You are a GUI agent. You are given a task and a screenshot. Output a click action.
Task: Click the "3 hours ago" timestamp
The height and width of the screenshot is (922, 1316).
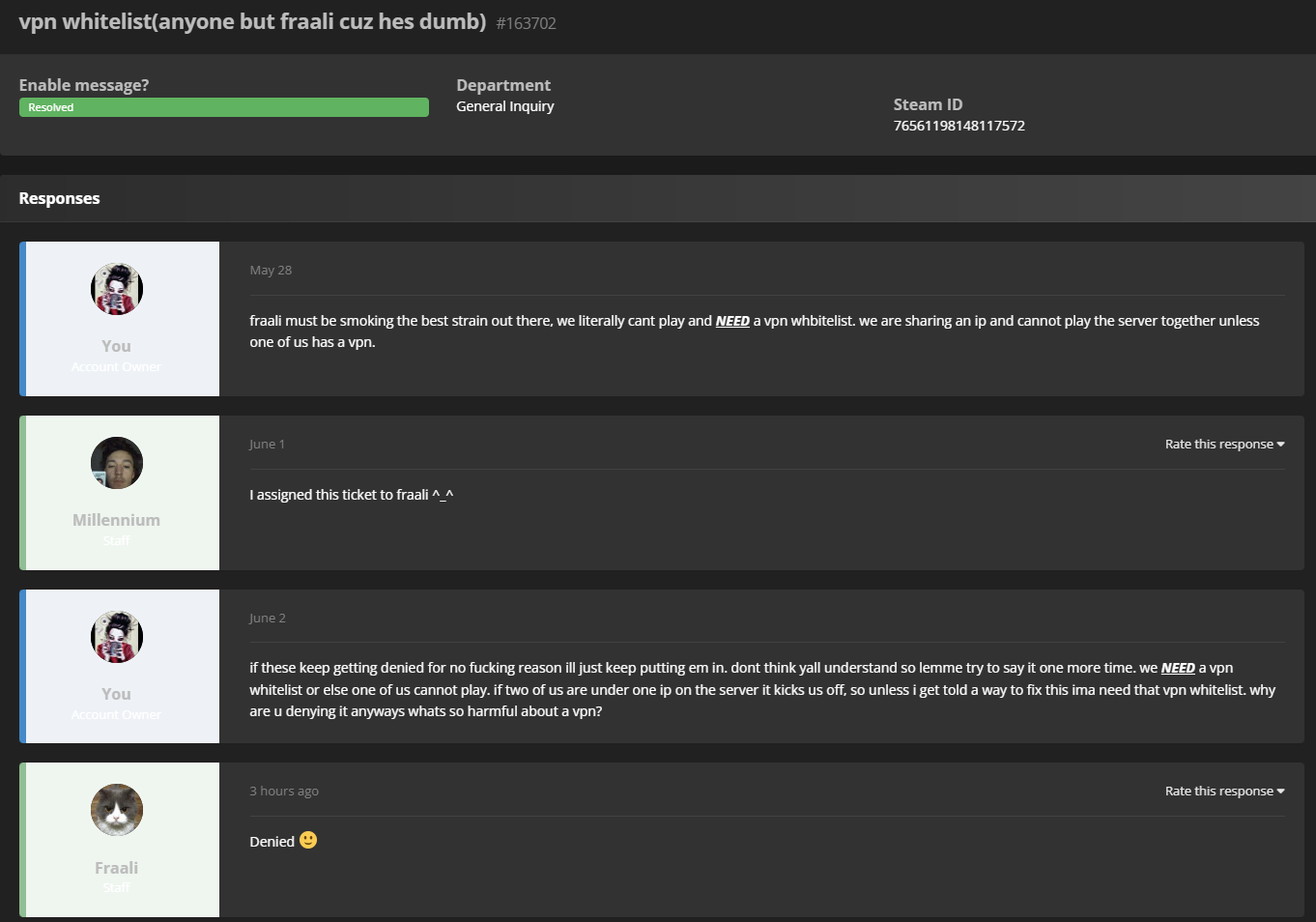(284, 791)
